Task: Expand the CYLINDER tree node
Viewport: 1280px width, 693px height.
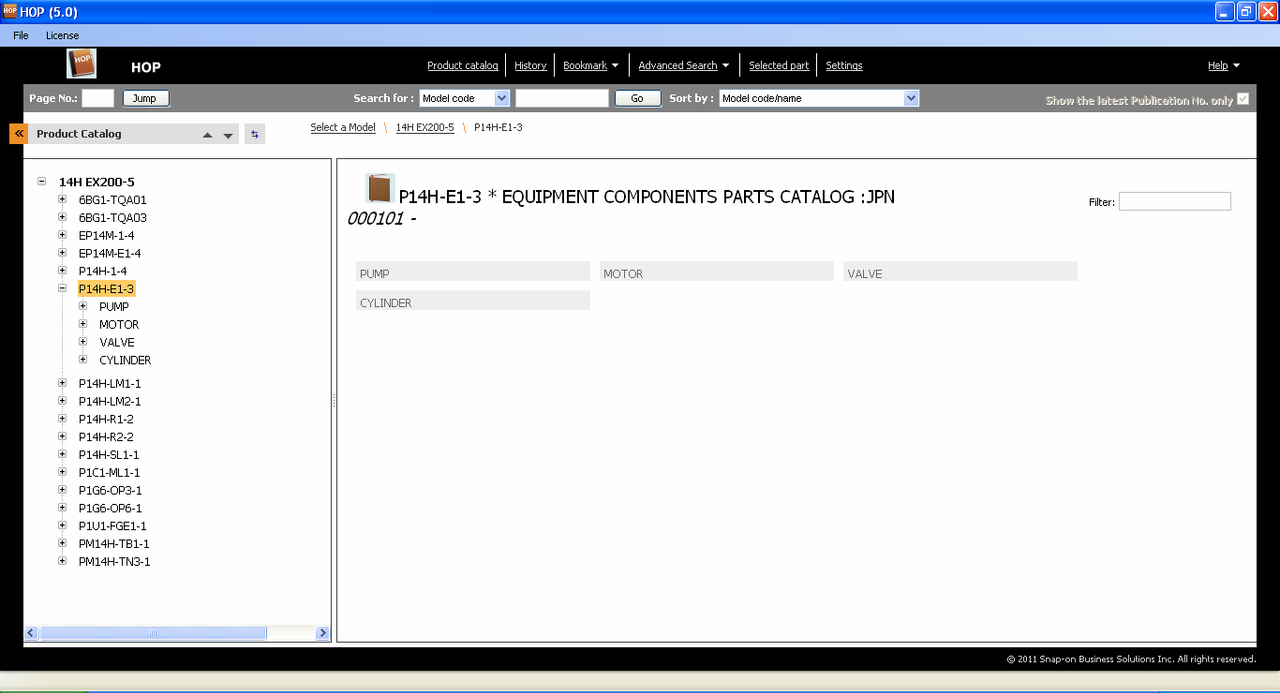Action: tap(83, 360)
